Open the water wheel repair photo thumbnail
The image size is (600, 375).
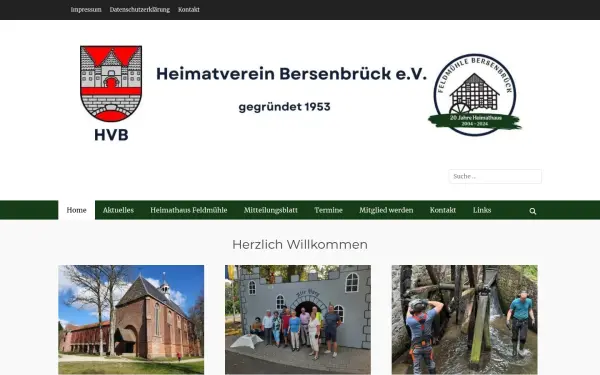pyautogui.click(x=465, y=320)
